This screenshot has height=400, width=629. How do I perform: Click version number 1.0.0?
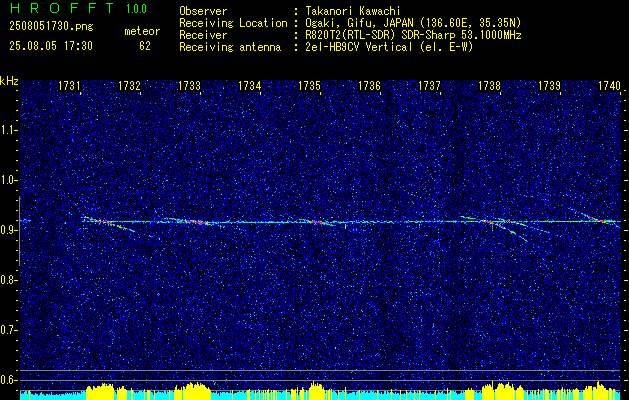pyautogui.click(x=136, y=8)
